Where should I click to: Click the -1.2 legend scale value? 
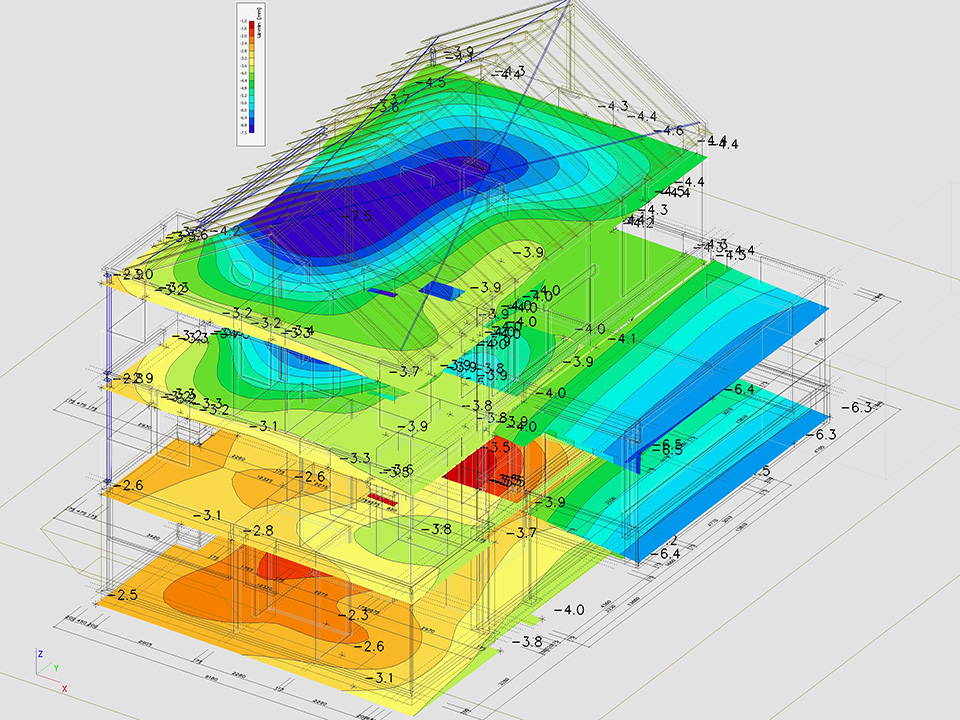point(244,21)
